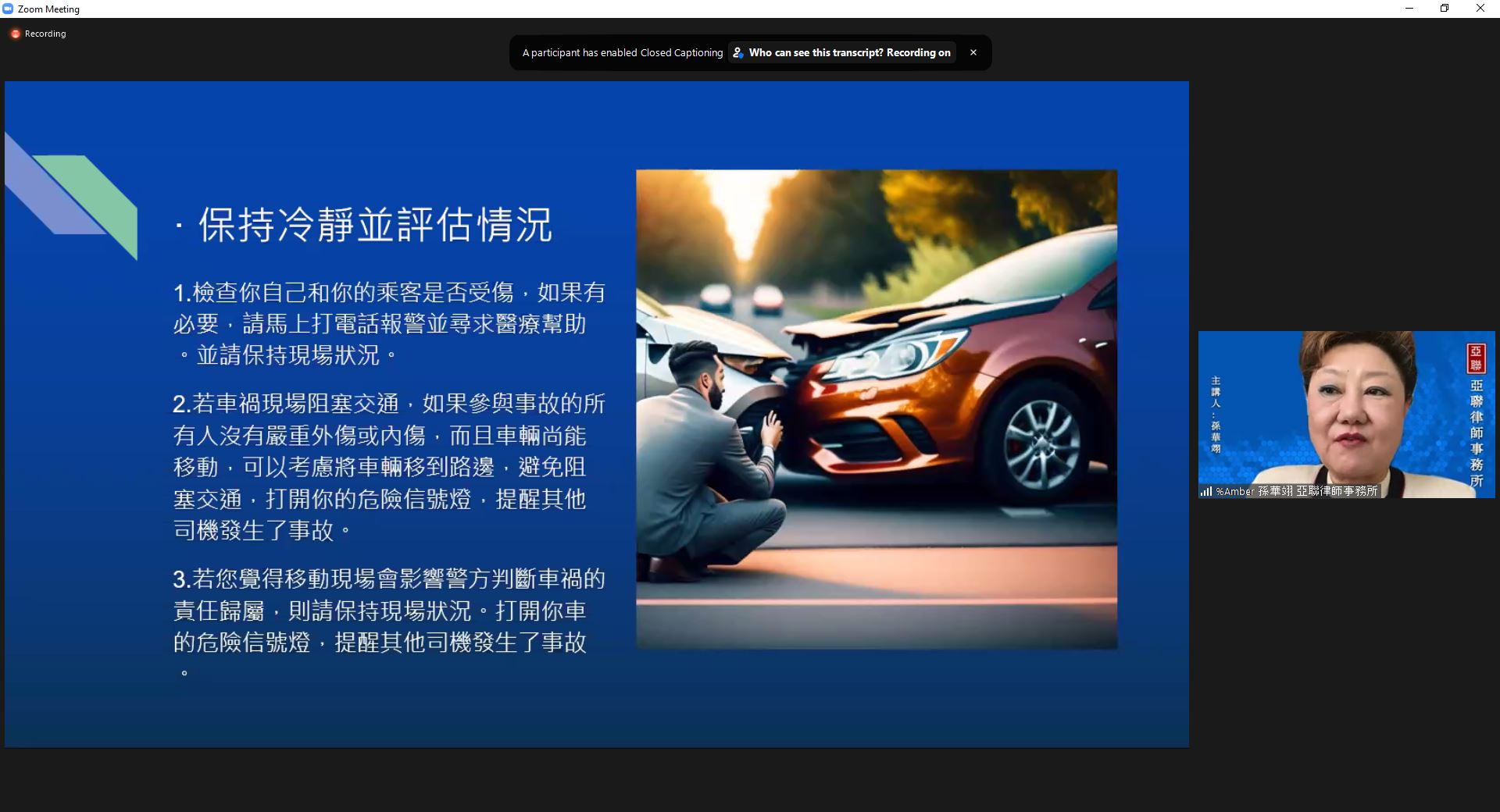Image resolution: width=1500 pixels, height=812 pixels.
Task: Minimize the Zoom Meeting window
Action: 1409,9
